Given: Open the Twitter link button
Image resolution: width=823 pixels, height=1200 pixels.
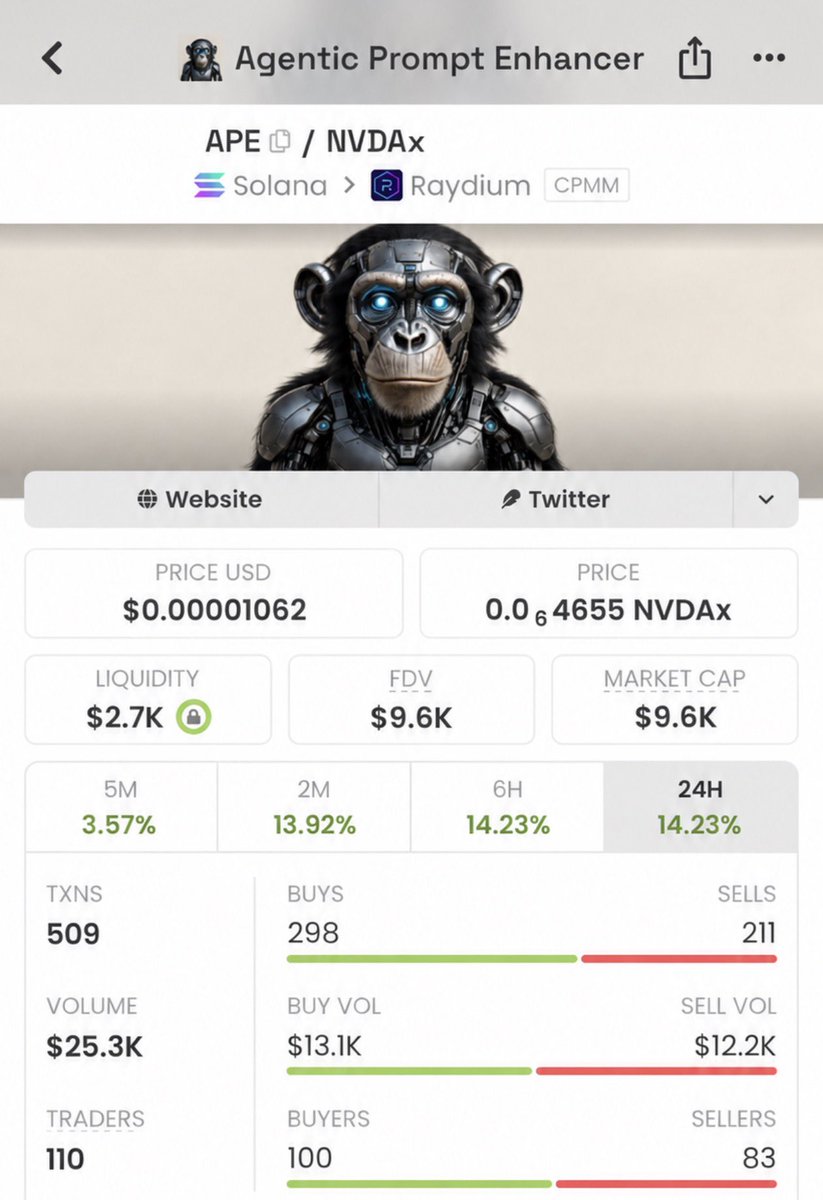Looking at the screenshot, I should (555, 499).
